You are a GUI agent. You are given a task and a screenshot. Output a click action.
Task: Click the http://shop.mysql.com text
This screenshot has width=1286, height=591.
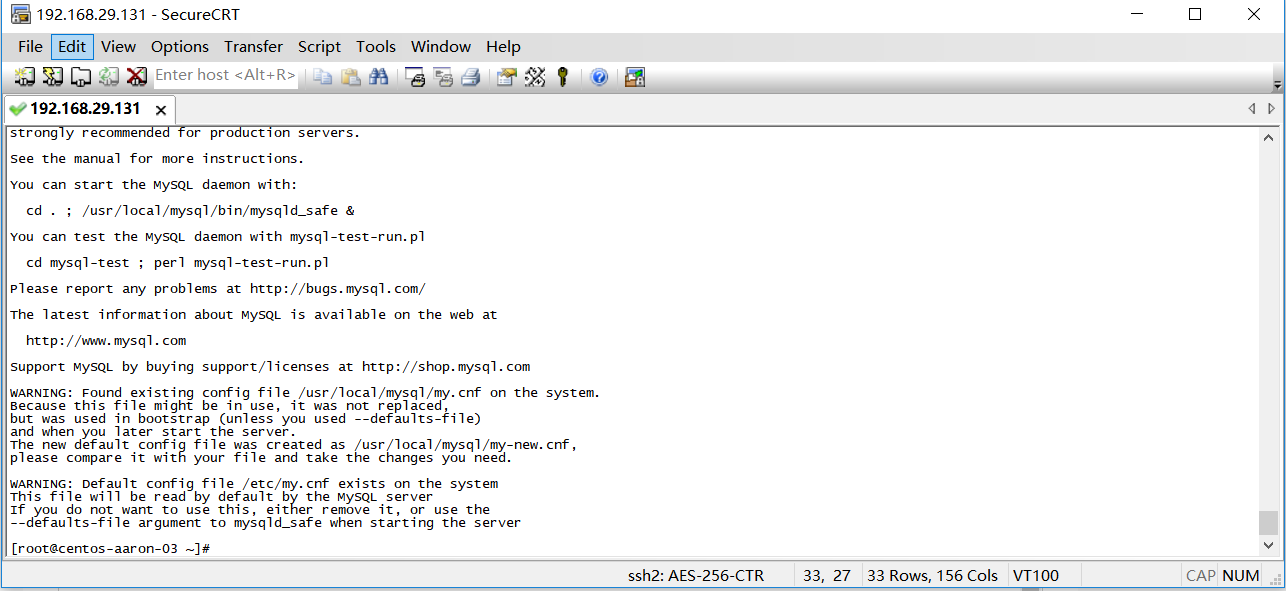click(x=446, y=367)
